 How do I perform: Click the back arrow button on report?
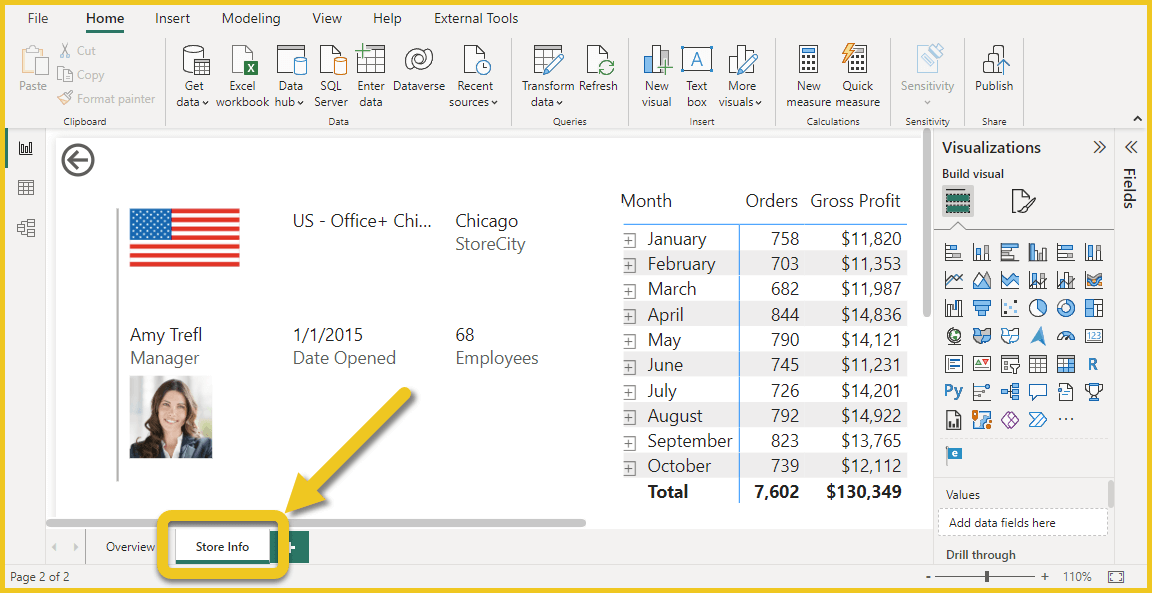(x=78, y=160)
